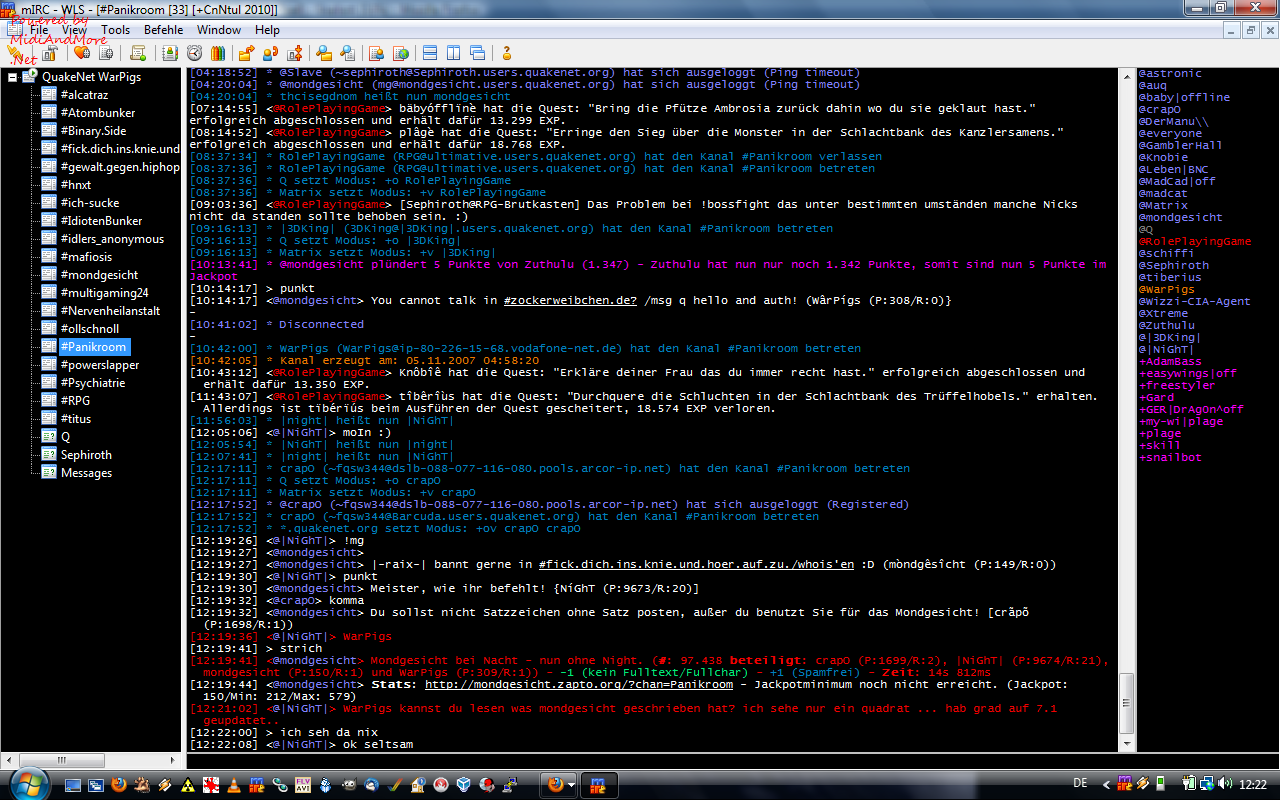Image resolution: width=1280 pixels, height=800 pixels.
Task: Tile windows horizontally using toolbar icon
Action: (x=430, y=53)
